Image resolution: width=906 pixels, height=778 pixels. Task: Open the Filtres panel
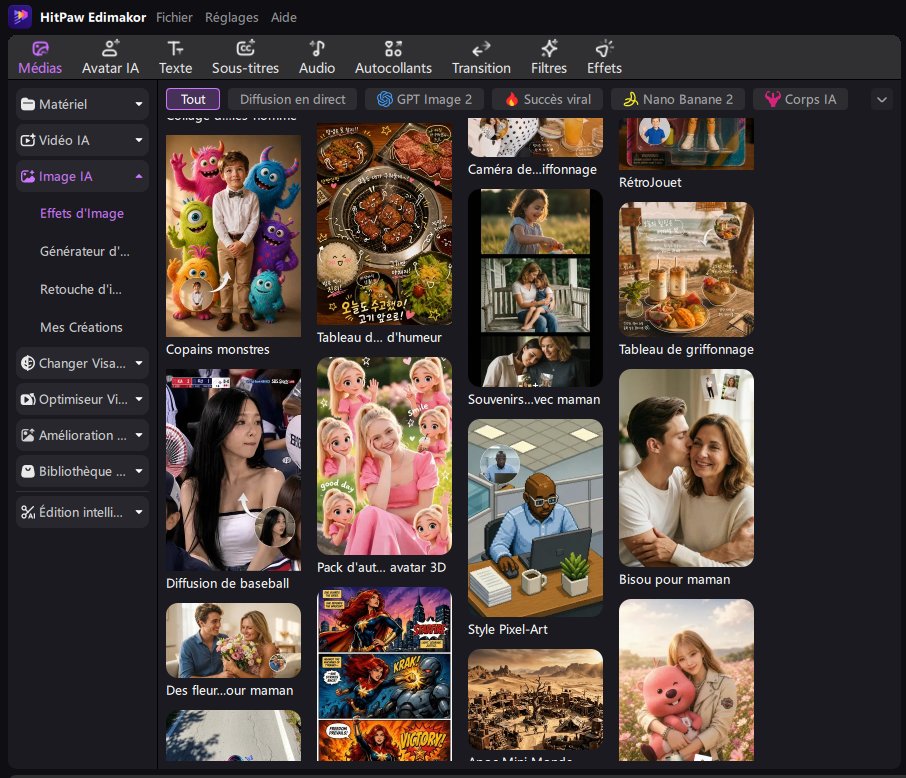[x=548, y=58]
